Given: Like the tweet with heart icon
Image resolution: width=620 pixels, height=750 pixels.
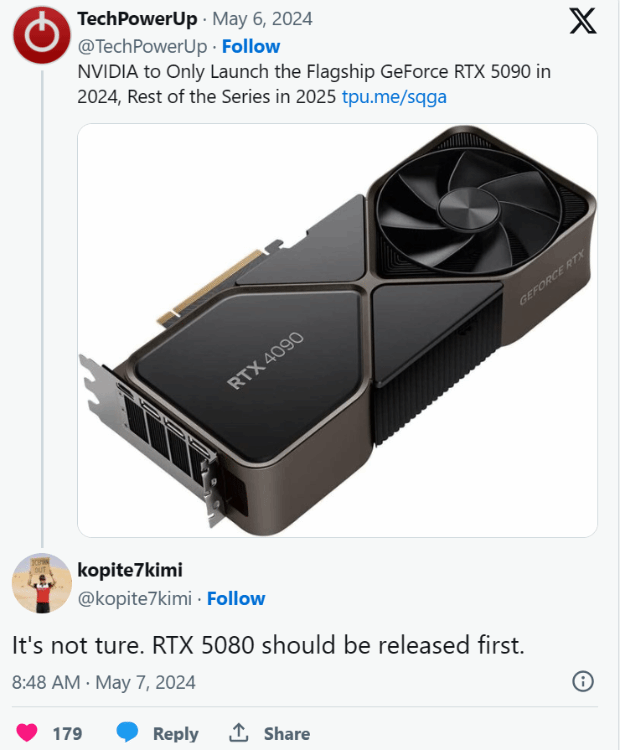Looking at the screenshot, I should click(x=27, y=733).
